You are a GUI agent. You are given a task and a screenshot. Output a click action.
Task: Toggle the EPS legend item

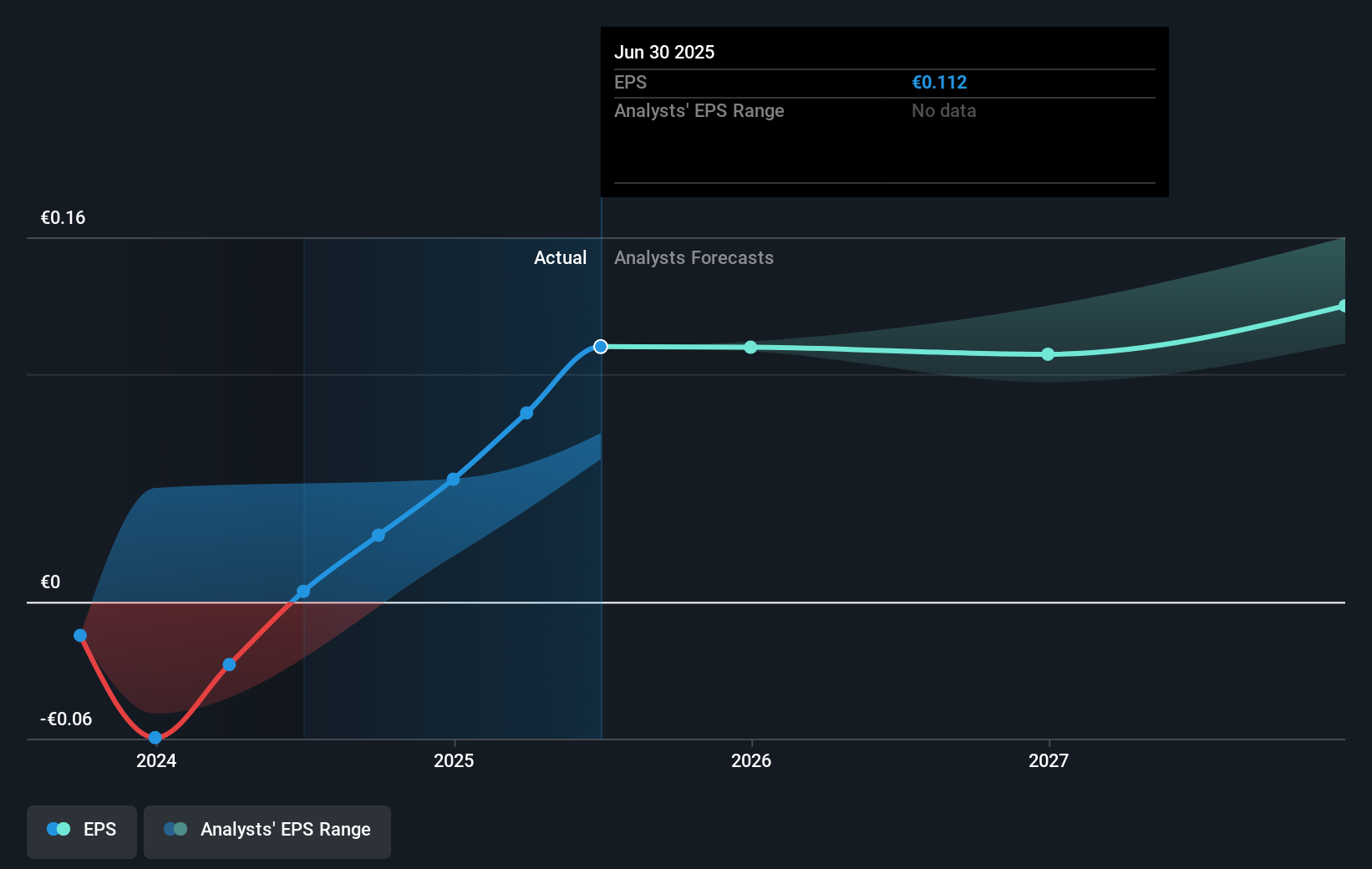pyautogui.click(x=81, y=831)
